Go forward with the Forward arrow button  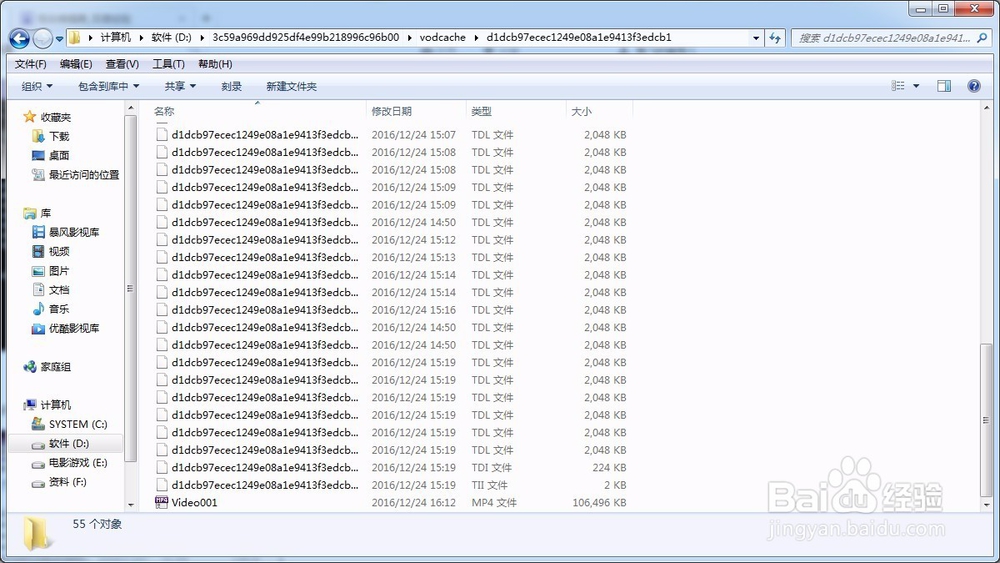(x=42, y=38)
